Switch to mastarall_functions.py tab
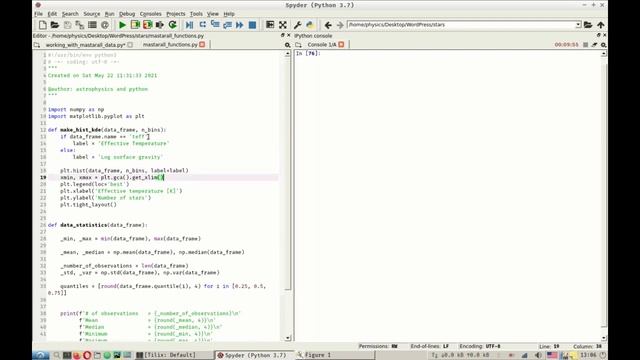The image size is (640, 360). (170, 45)
